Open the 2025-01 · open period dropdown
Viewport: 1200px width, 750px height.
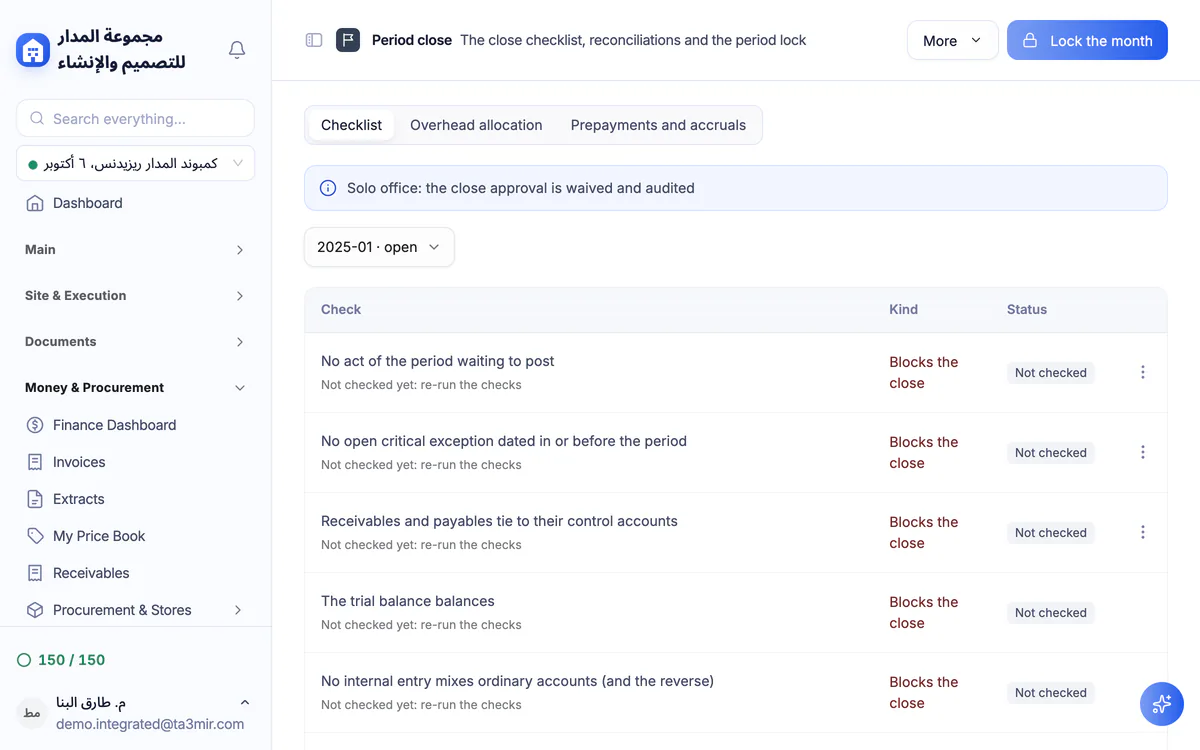click(x=379, y=247)
